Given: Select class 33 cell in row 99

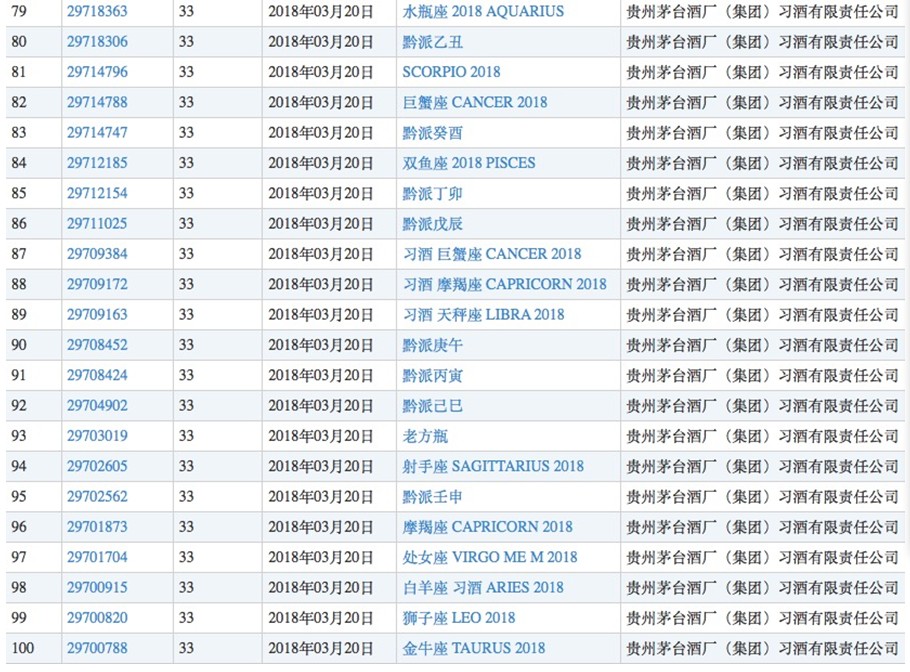Looking at the screenshot, I should point(217,617).
